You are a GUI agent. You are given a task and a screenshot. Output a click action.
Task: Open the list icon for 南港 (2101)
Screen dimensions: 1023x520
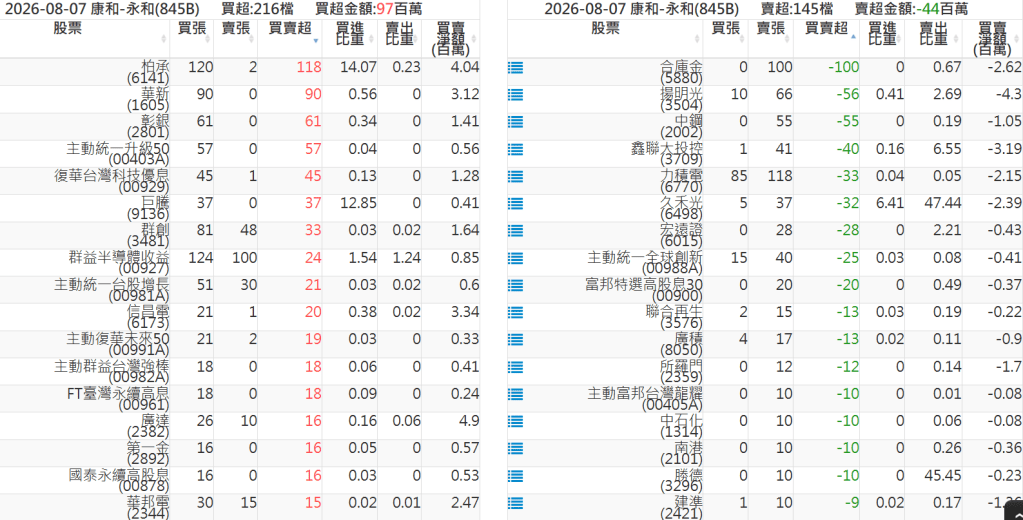tap(515, 449)
